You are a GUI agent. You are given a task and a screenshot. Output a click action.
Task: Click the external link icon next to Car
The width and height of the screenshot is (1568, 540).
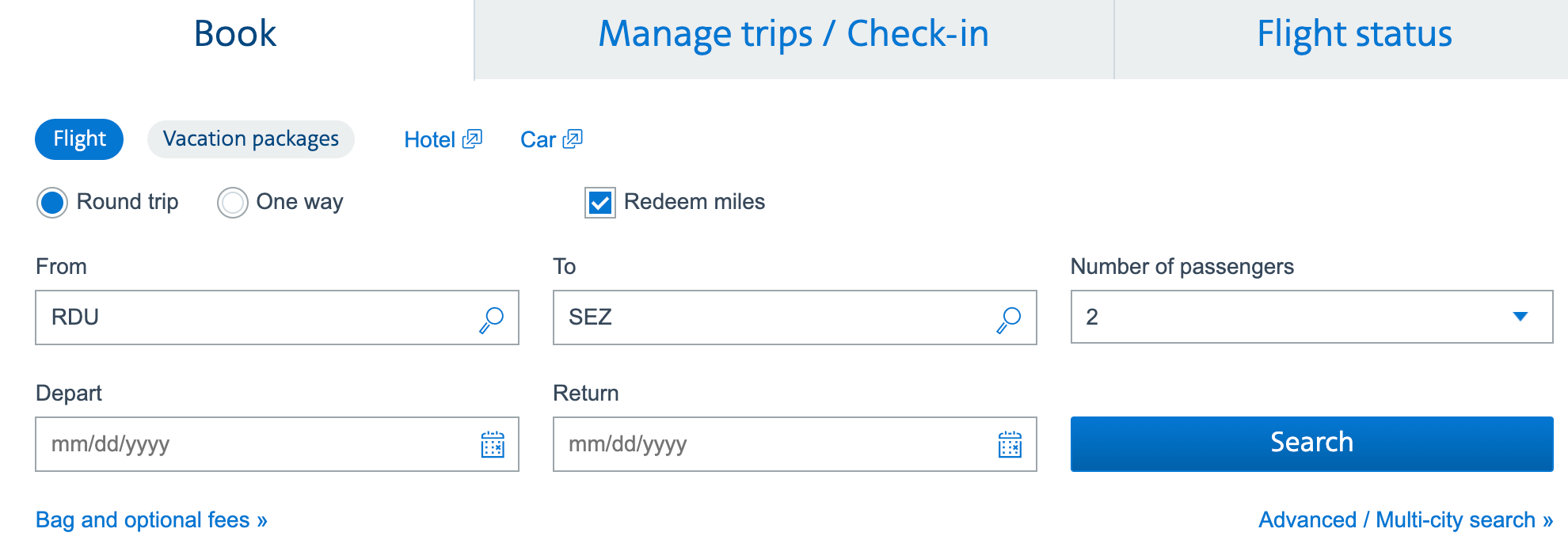[573, 139]
